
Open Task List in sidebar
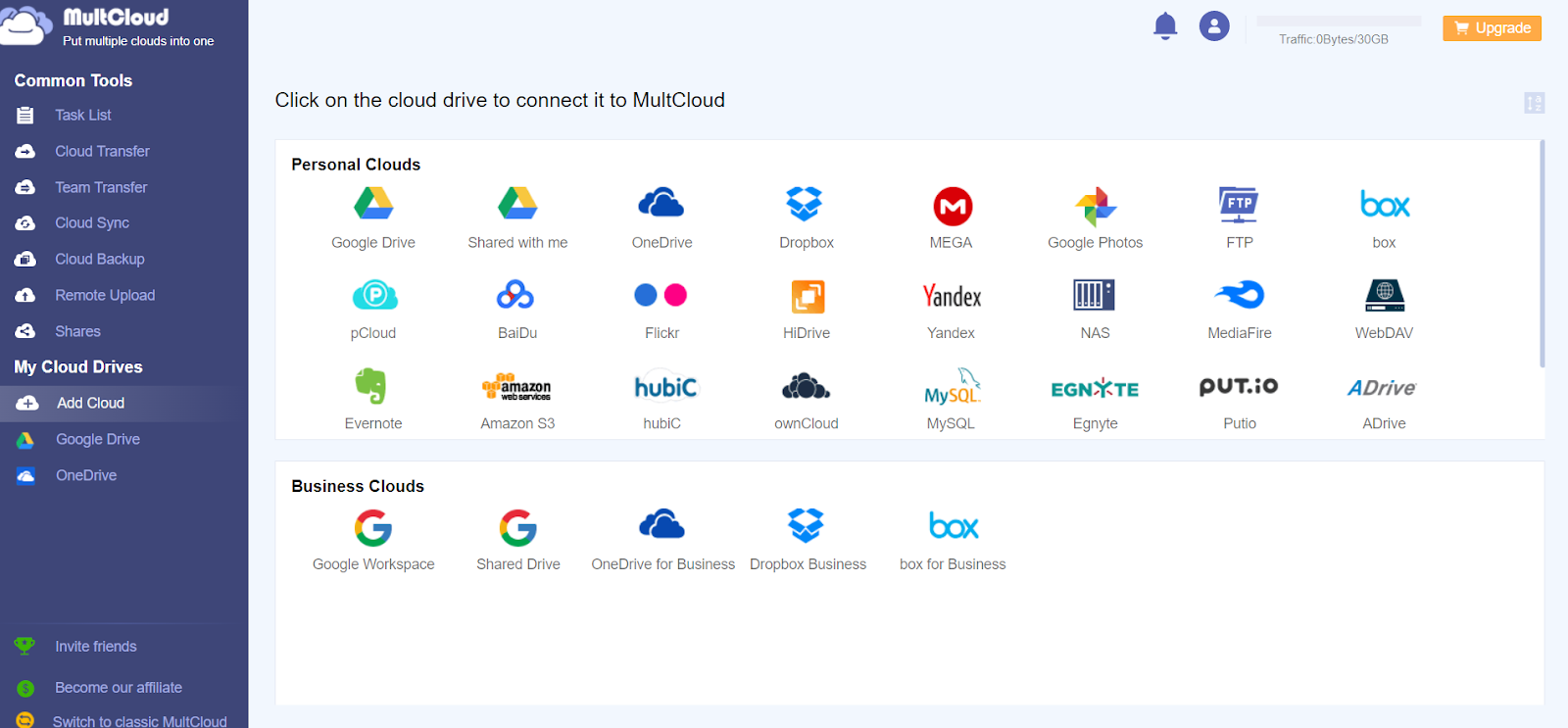tap(83, 116)
